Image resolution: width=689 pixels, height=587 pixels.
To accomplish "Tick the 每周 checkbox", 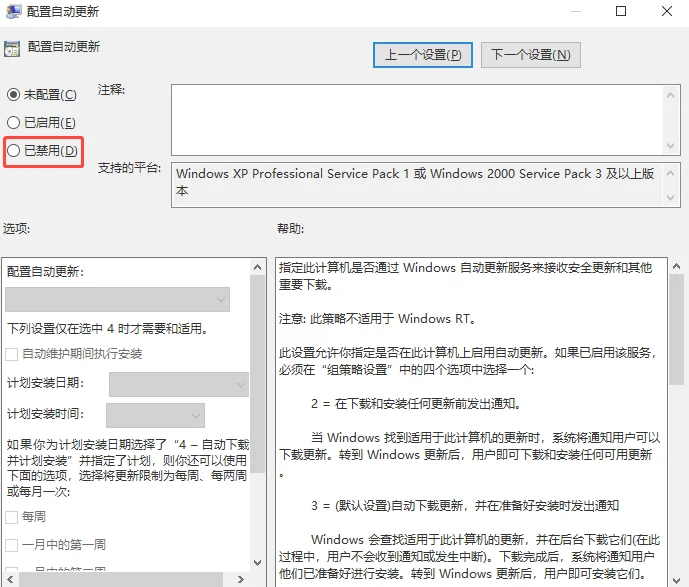I will tap(11, 517).
